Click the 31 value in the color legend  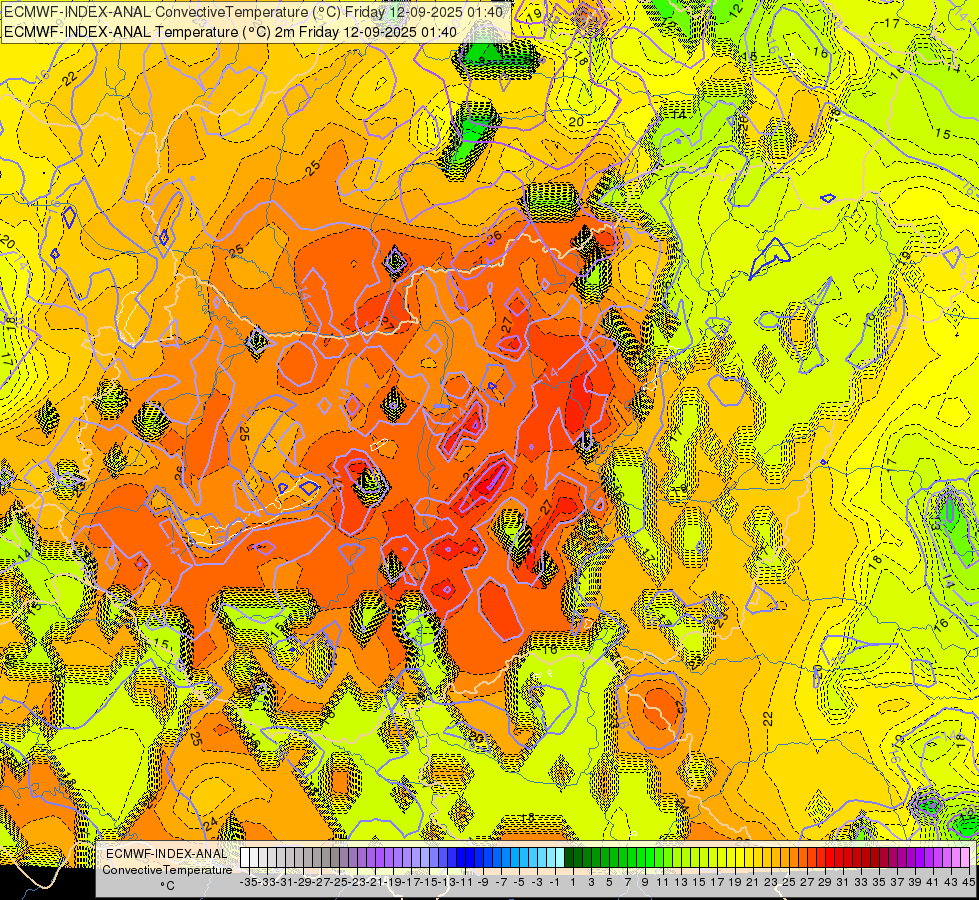pos(843,882)
